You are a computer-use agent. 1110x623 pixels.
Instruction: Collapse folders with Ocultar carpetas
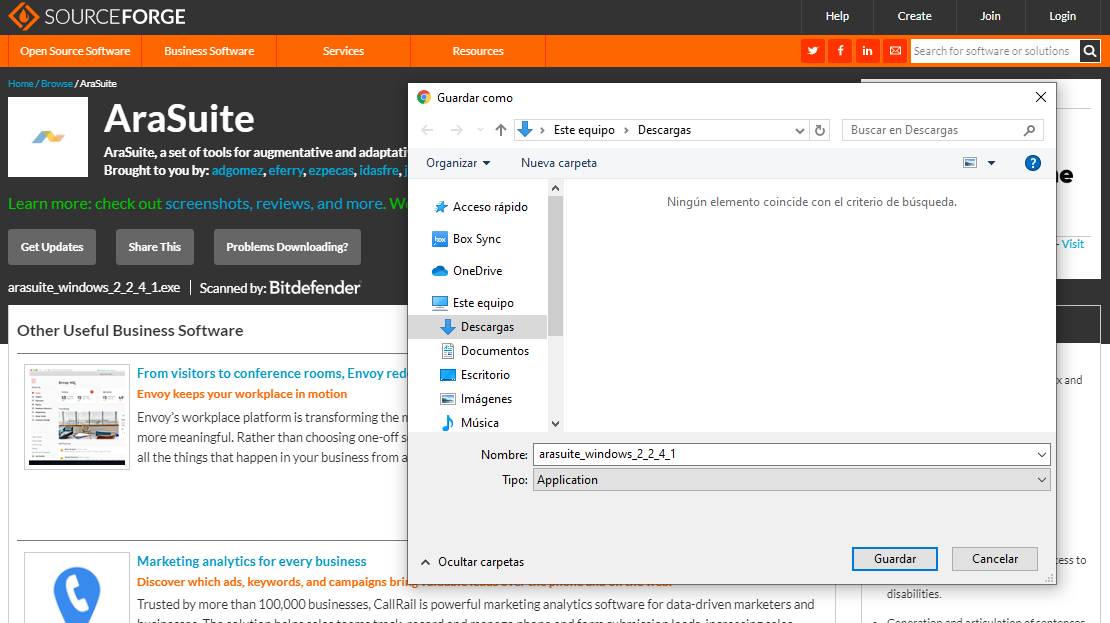point(472,562)
